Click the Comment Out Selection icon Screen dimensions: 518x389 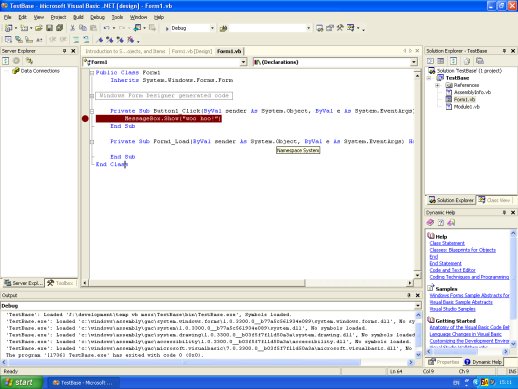(x=76, y=40)
